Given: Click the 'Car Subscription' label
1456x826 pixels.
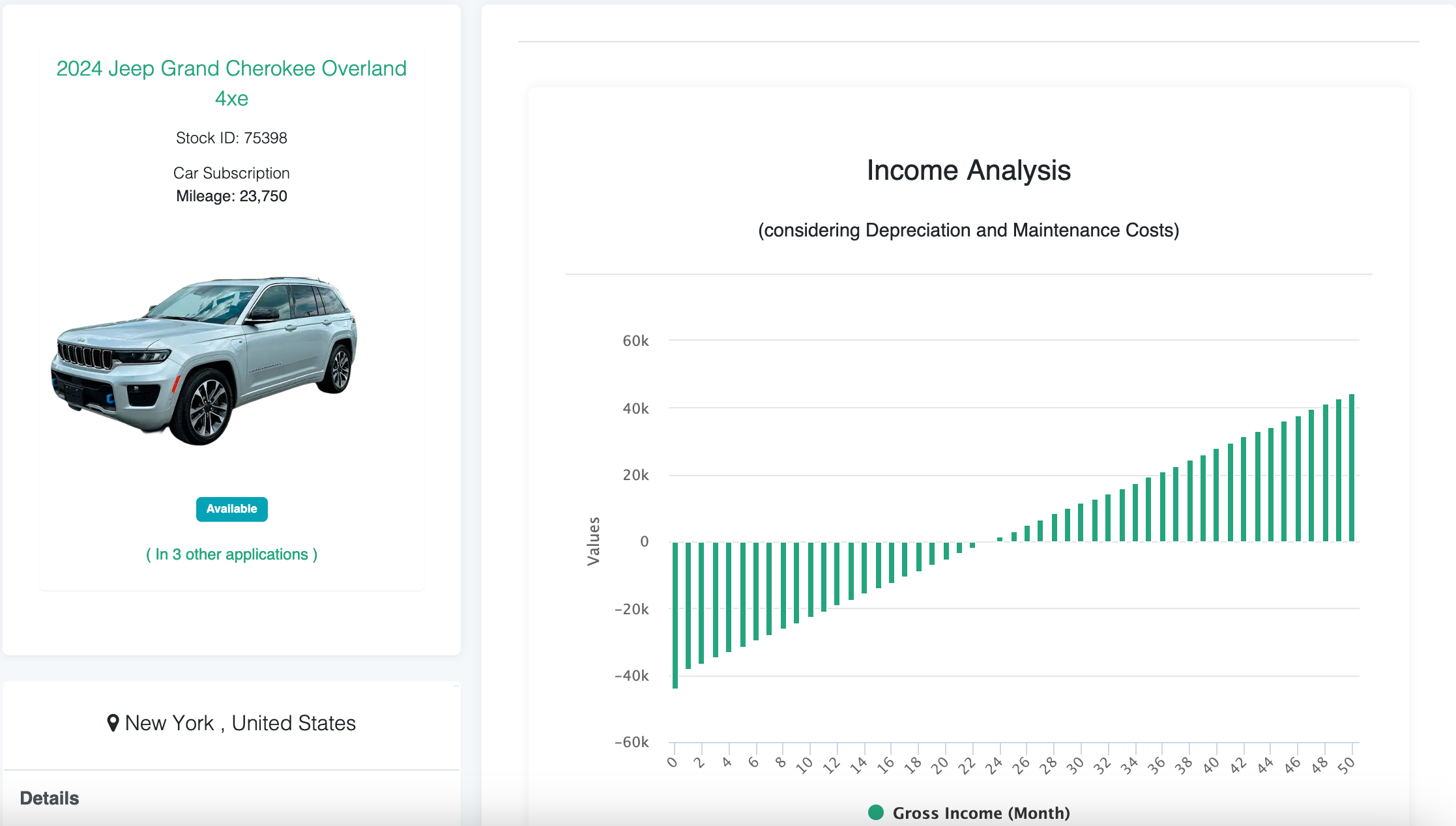Looking at the screenshot, I should [x=231, y=173].
